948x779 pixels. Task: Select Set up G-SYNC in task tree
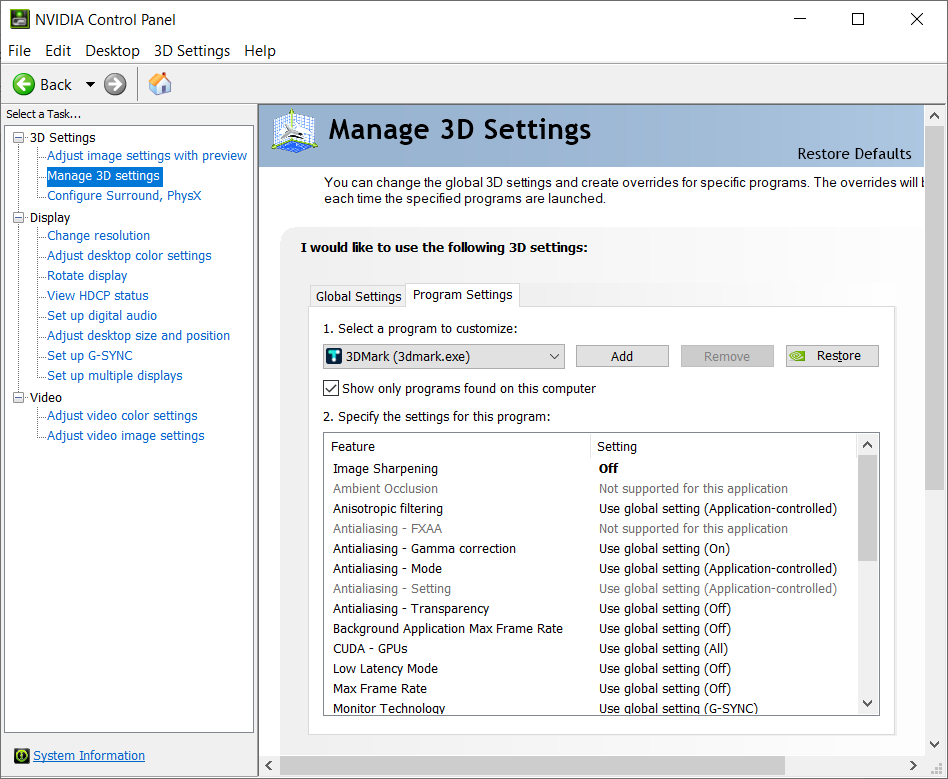point(89,356)
